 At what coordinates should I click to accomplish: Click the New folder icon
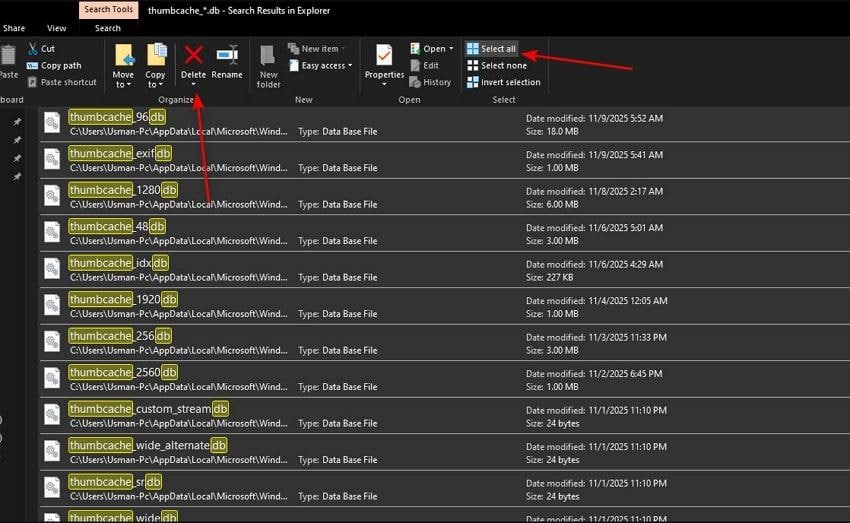tap(268, 56)
